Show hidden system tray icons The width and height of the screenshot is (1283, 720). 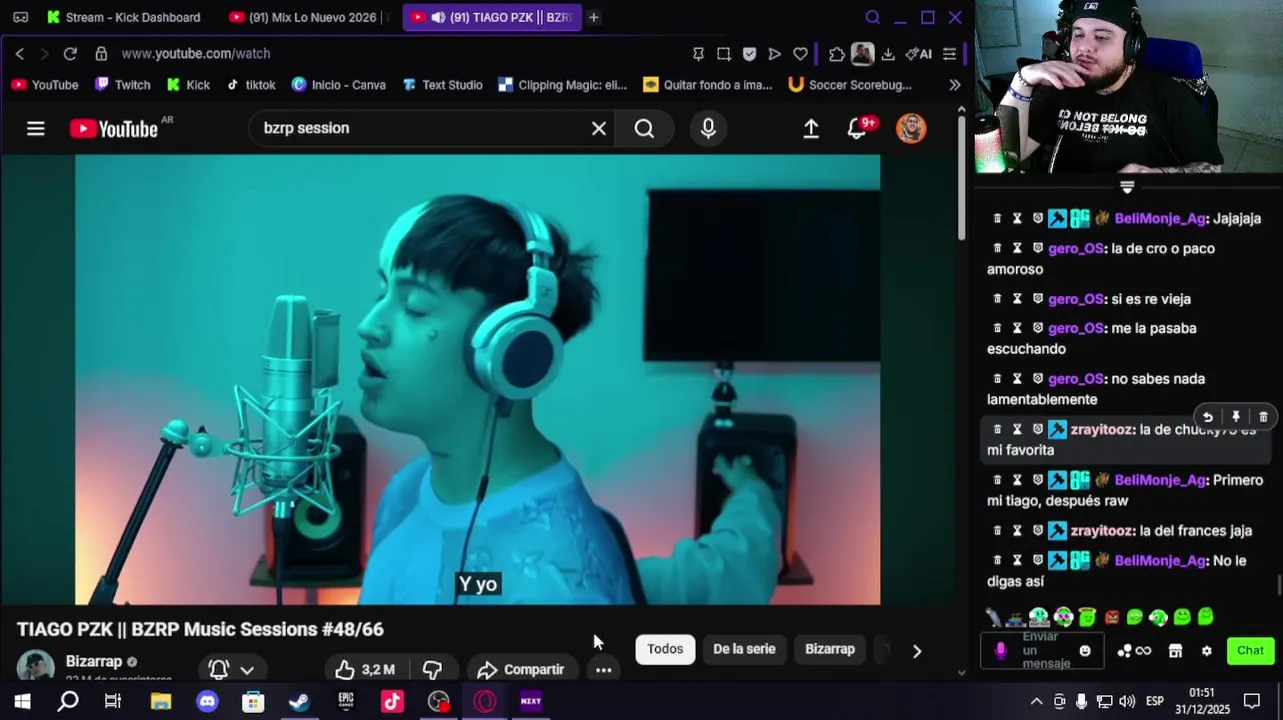pyautogui.click(x=1036, y=701)
